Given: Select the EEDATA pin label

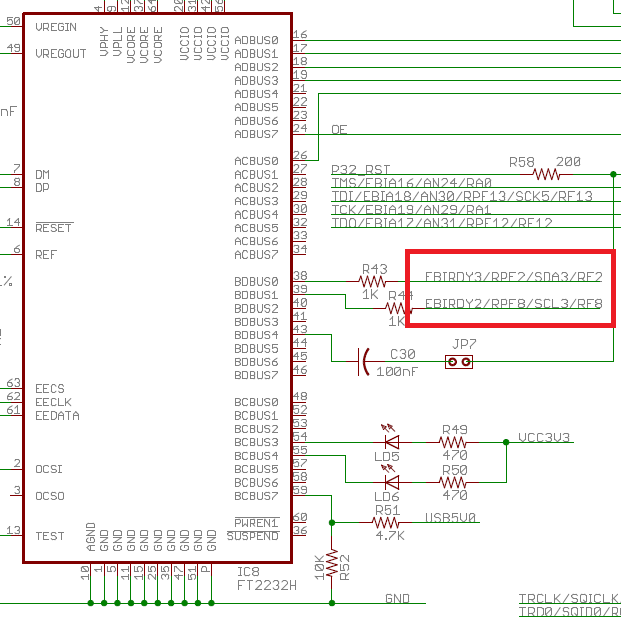Looking at the screenshot, I should click(x=57, y=416).
